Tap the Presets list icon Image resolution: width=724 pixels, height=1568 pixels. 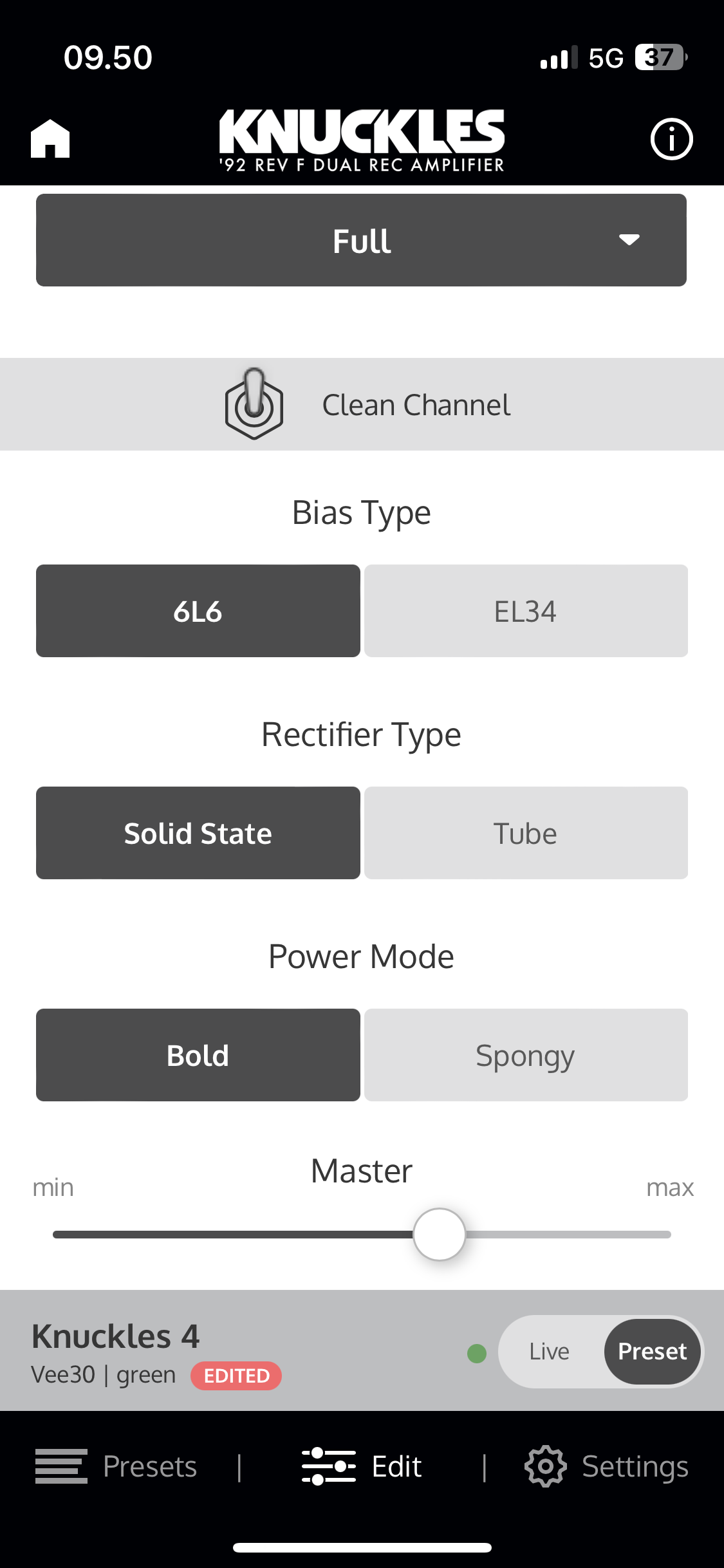61,1466
